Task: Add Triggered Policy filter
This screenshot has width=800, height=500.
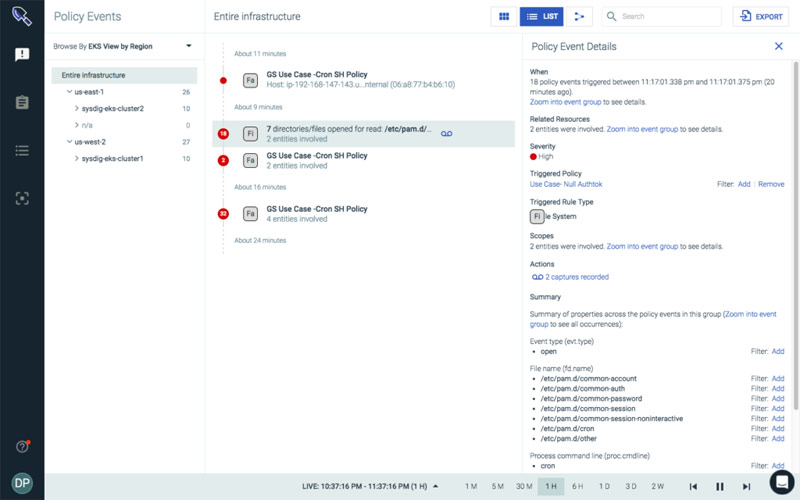Action: (744, 184)
